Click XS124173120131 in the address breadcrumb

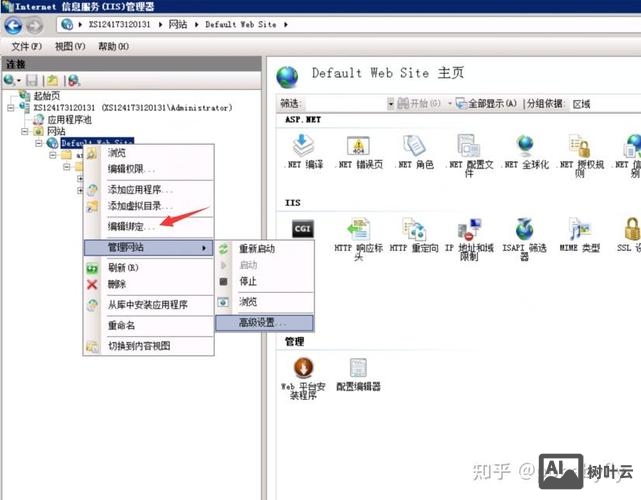(120, 25)
